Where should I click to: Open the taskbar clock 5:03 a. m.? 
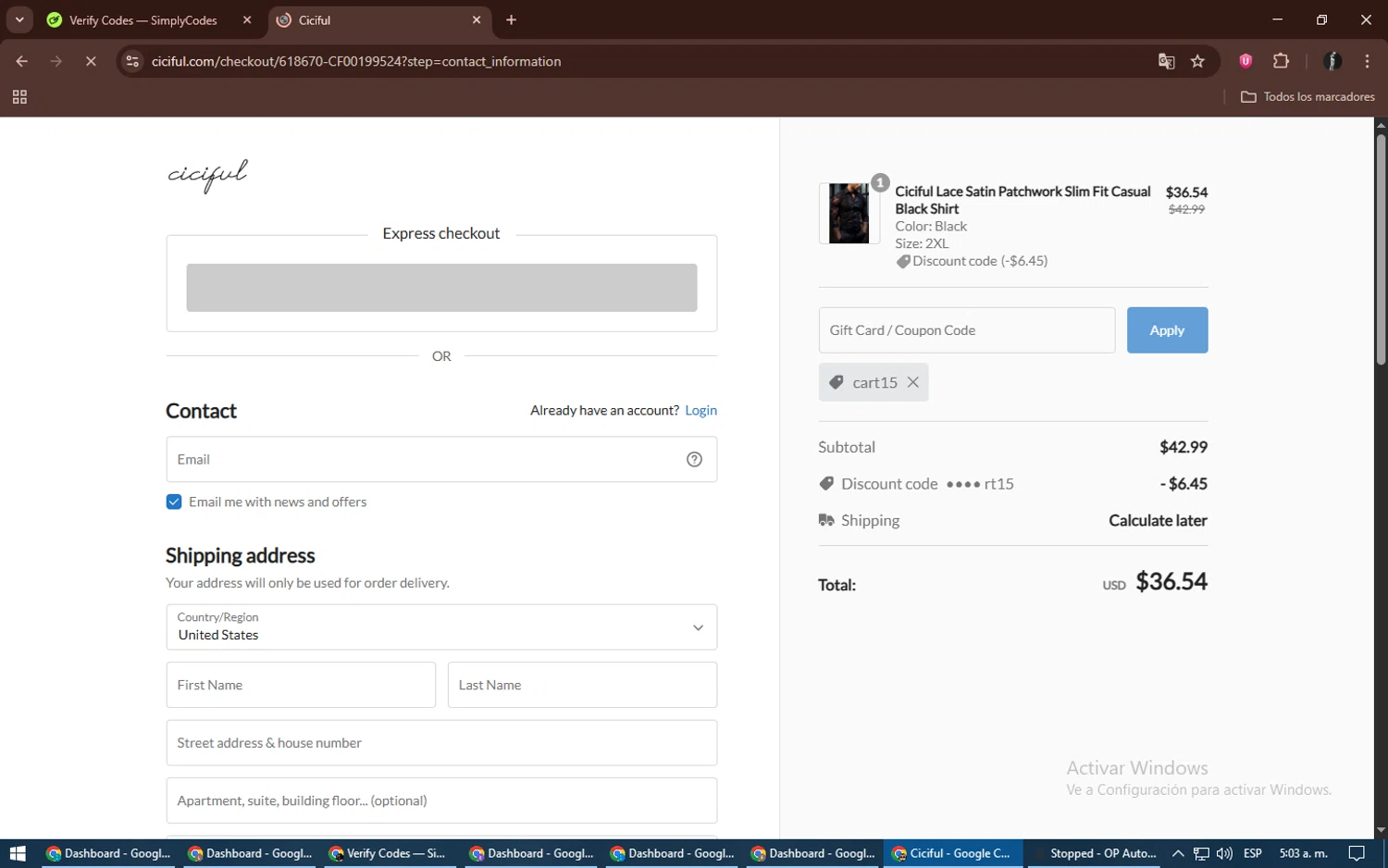tap(1303, 853)
